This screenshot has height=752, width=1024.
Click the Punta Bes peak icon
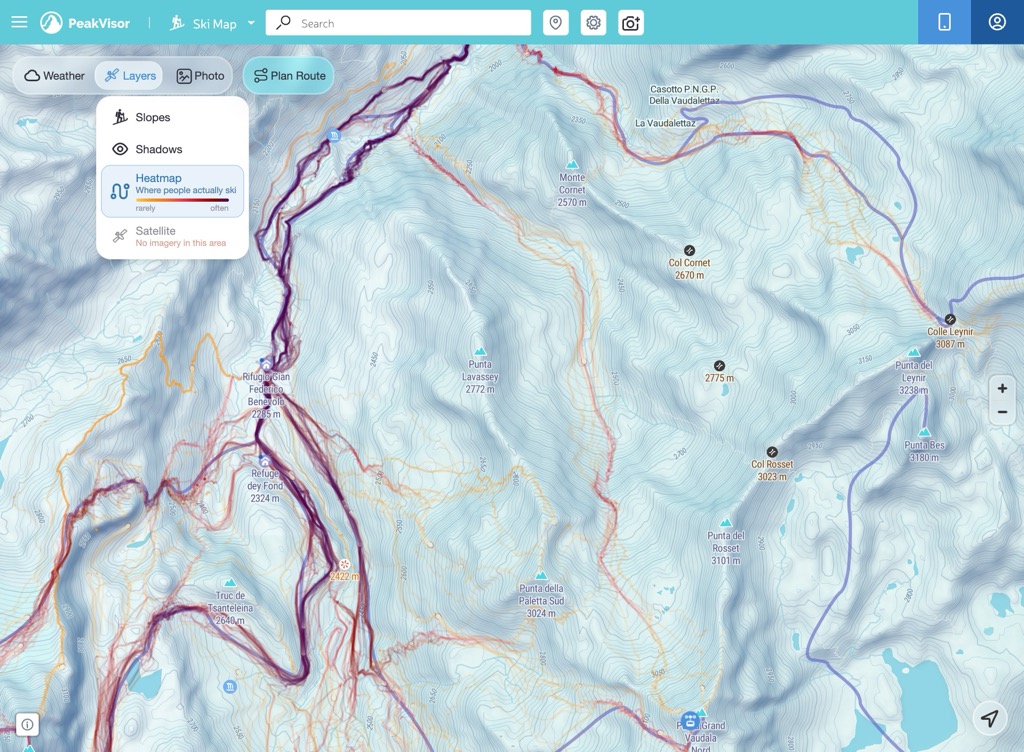click(x=924, y=432)
